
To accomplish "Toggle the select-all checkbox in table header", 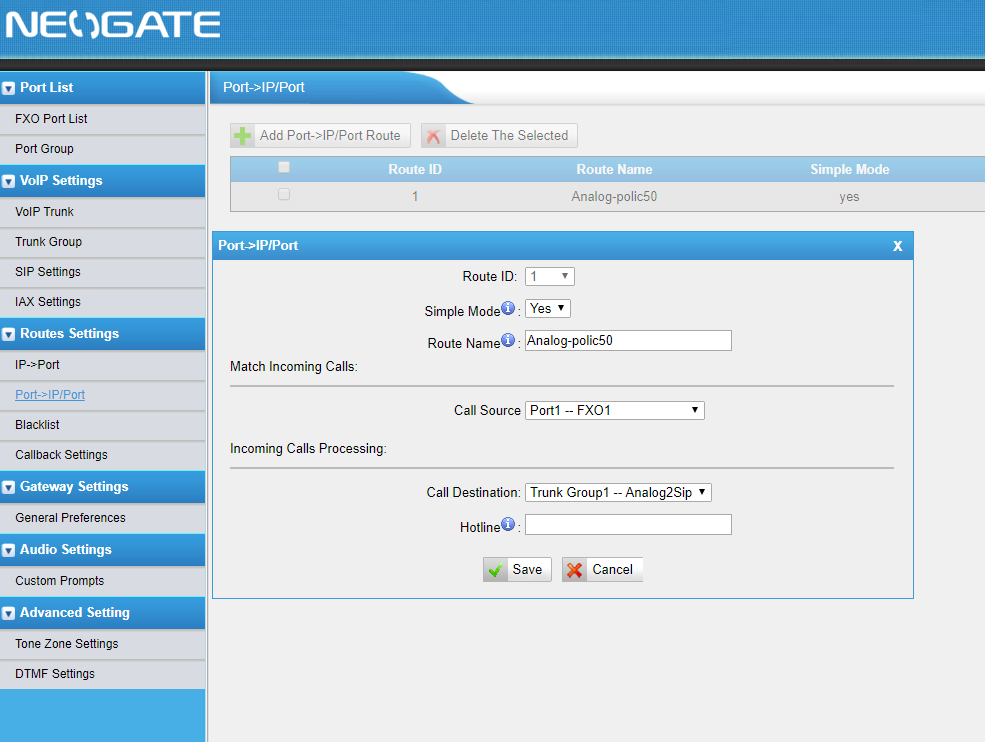I will (x=284, y=167).
